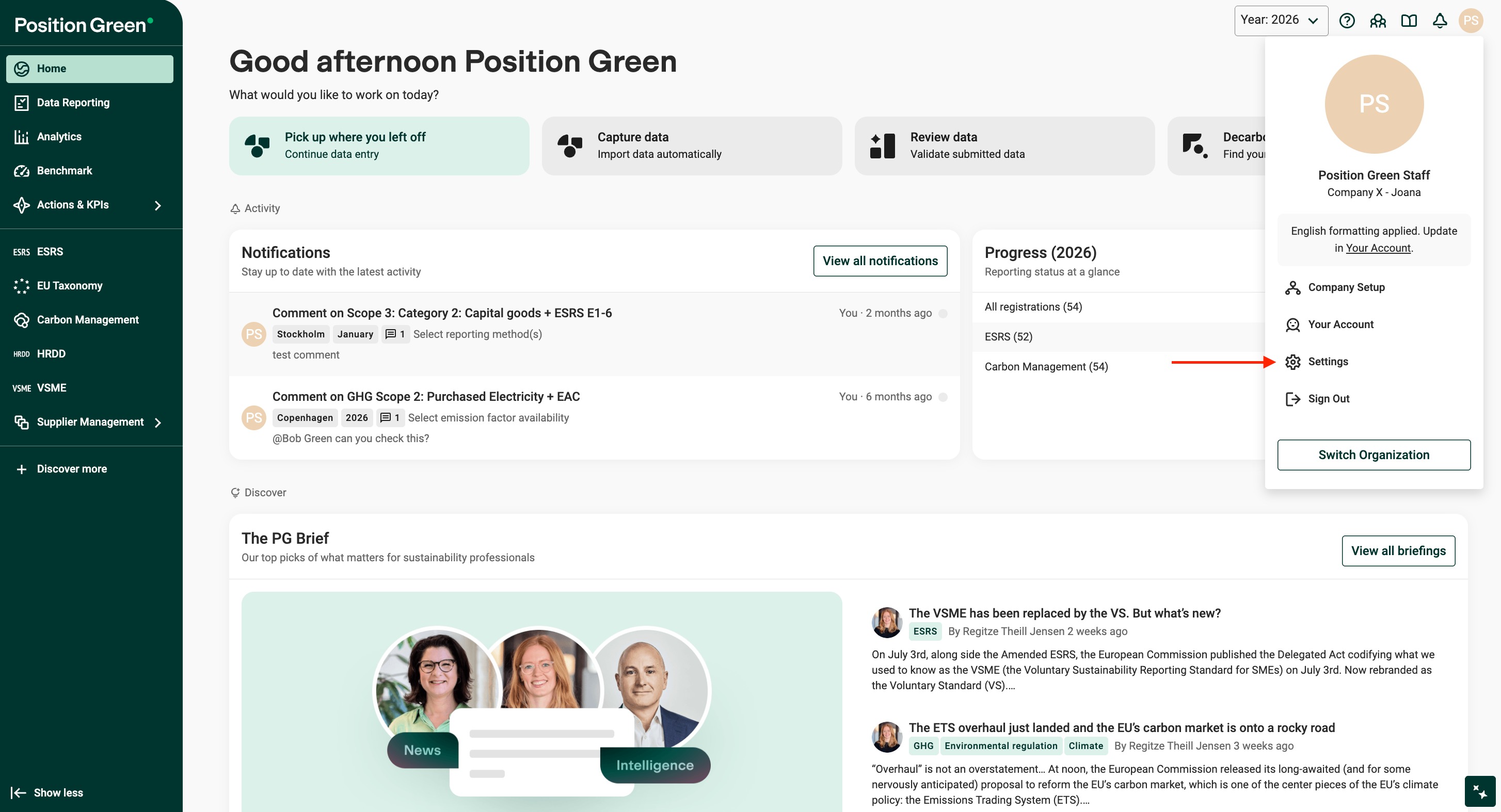Viewport: 1501px width, 812px height.
Task: Open the help question-mark icon
Action: coord(1347,21)
